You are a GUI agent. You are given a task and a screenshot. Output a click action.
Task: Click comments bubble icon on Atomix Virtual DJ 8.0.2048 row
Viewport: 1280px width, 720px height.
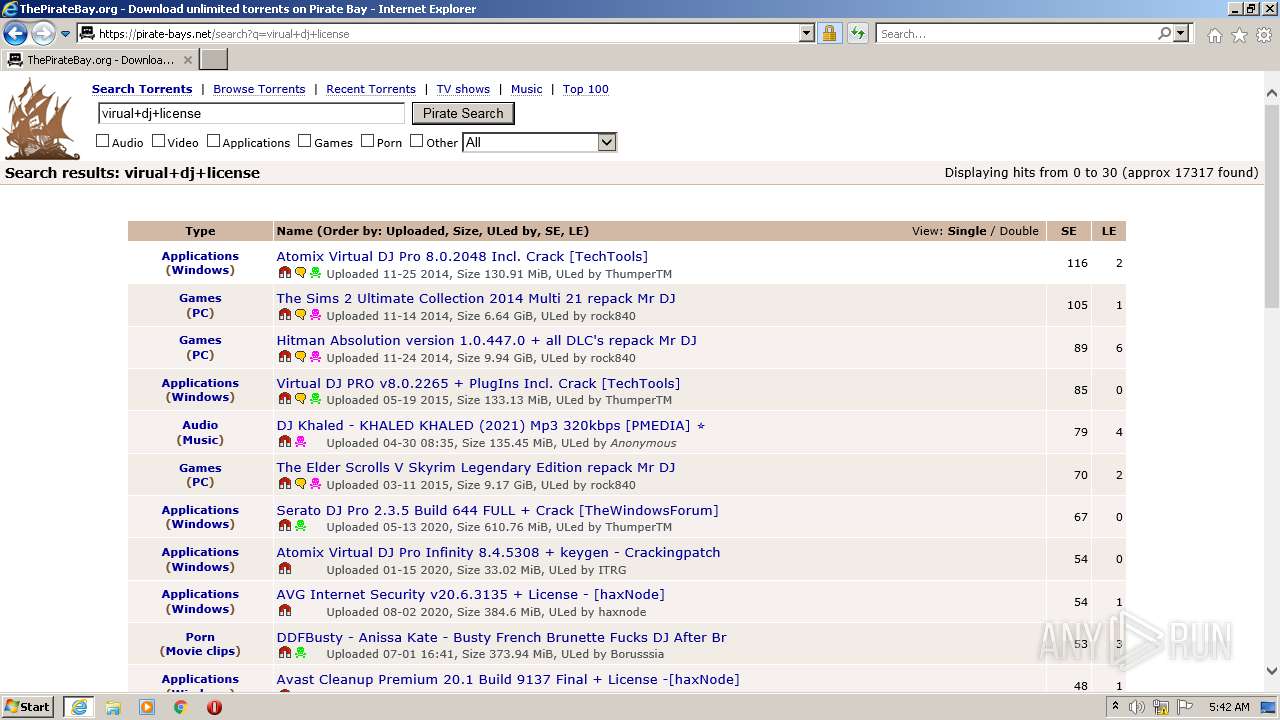(300, 273)
